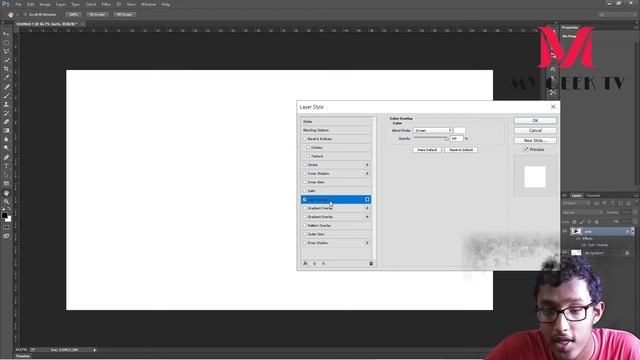Viewport: 640px width, 360px height.
Task: Click the lock icon on Background layer
Action: [627, 253]
